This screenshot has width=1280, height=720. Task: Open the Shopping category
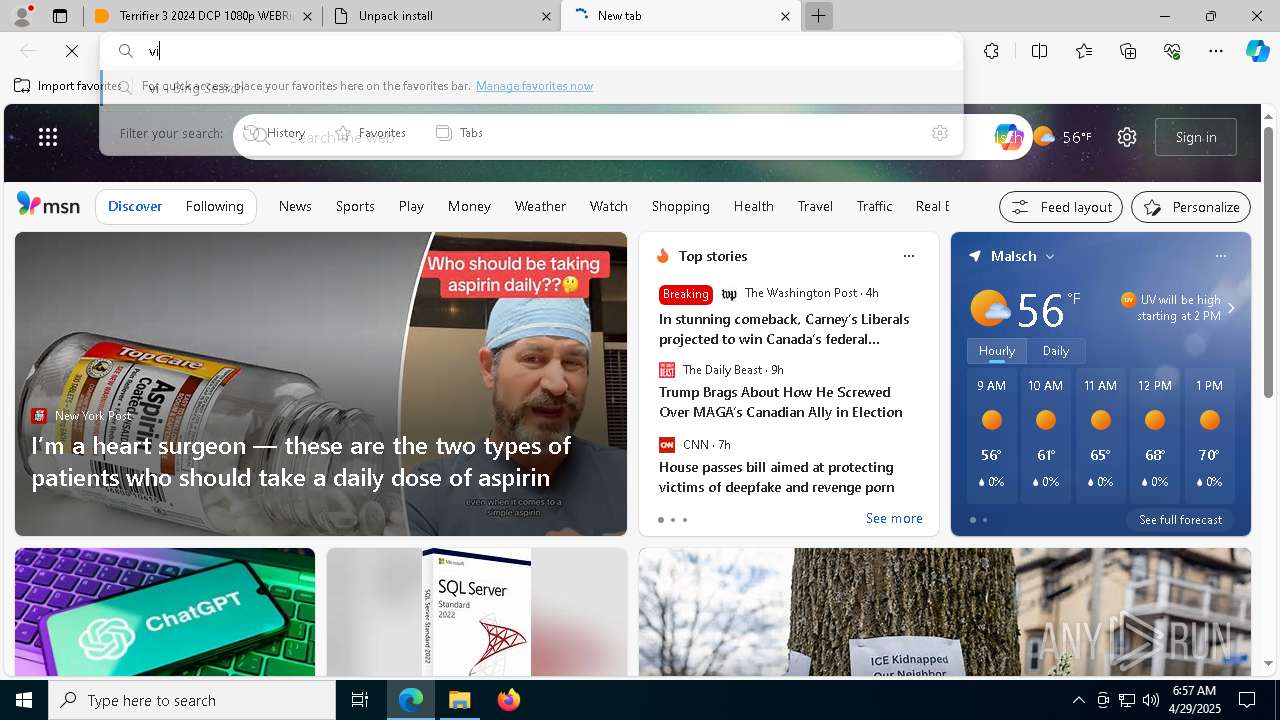[681, 206]
